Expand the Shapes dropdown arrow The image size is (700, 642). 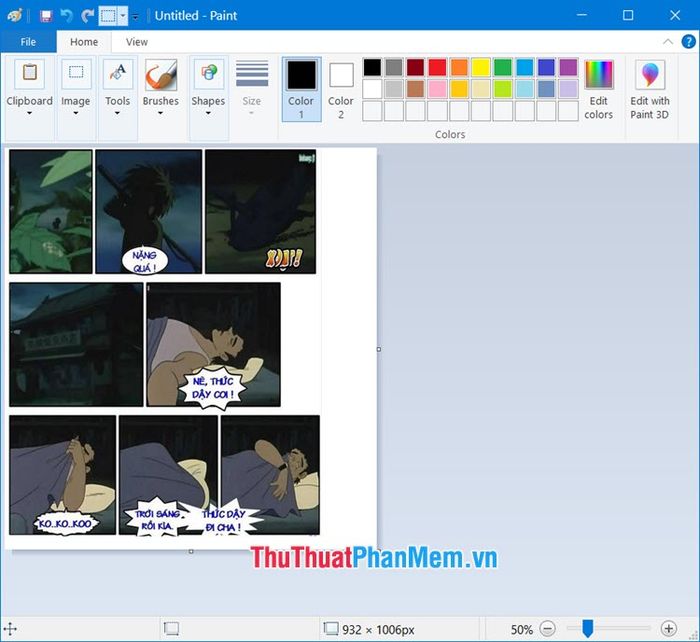(x=208, y=113)
